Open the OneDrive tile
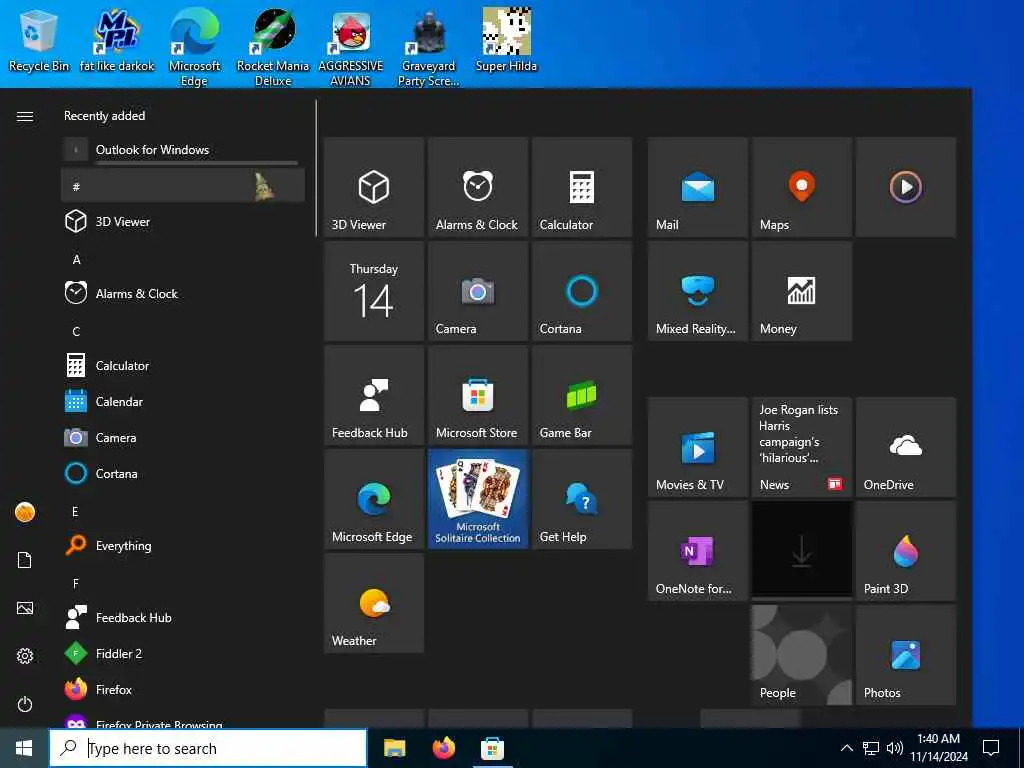The height and width of the screenshot is (768, 1024). pos(905,447)
